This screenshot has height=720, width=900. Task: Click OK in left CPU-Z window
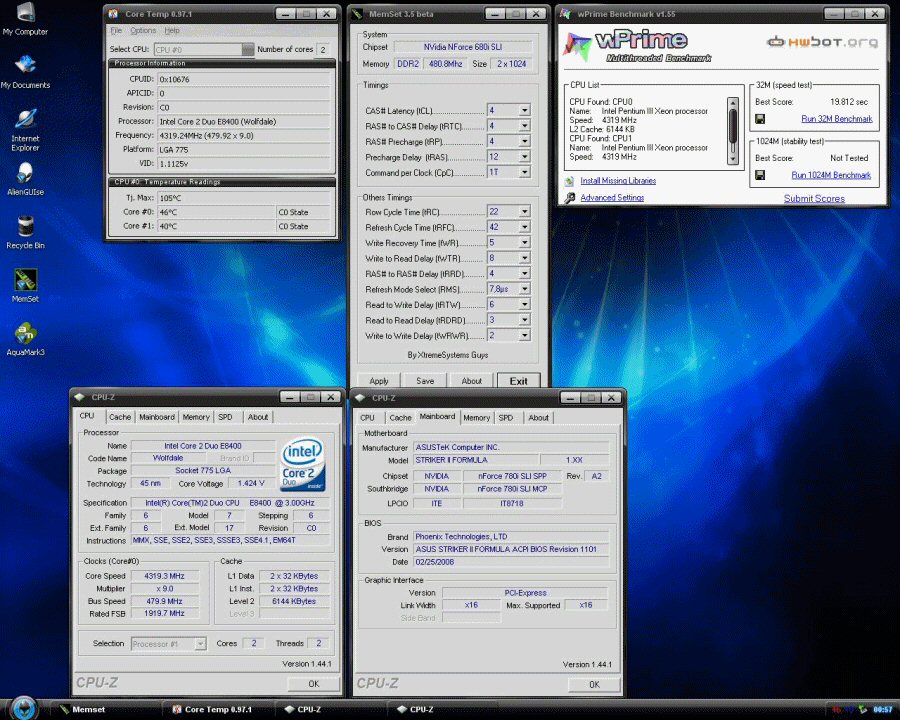coord(313,684)
